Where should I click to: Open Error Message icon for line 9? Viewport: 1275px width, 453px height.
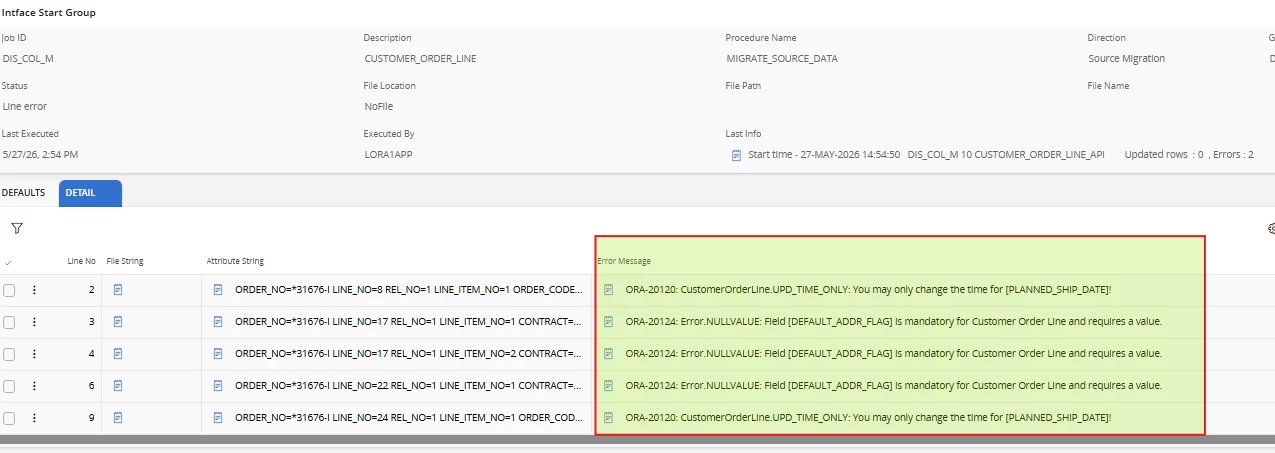coord(608,417)
